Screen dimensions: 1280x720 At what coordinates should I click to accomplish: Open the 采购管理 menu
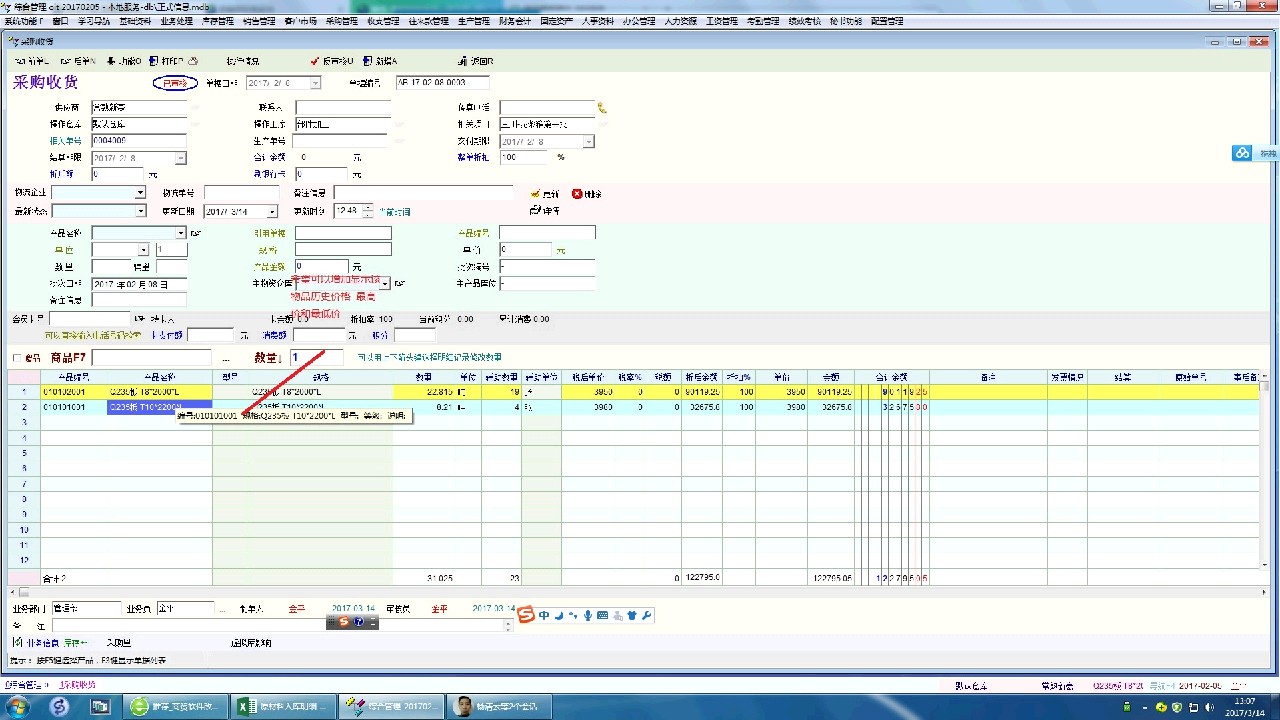tap(342, 20)
